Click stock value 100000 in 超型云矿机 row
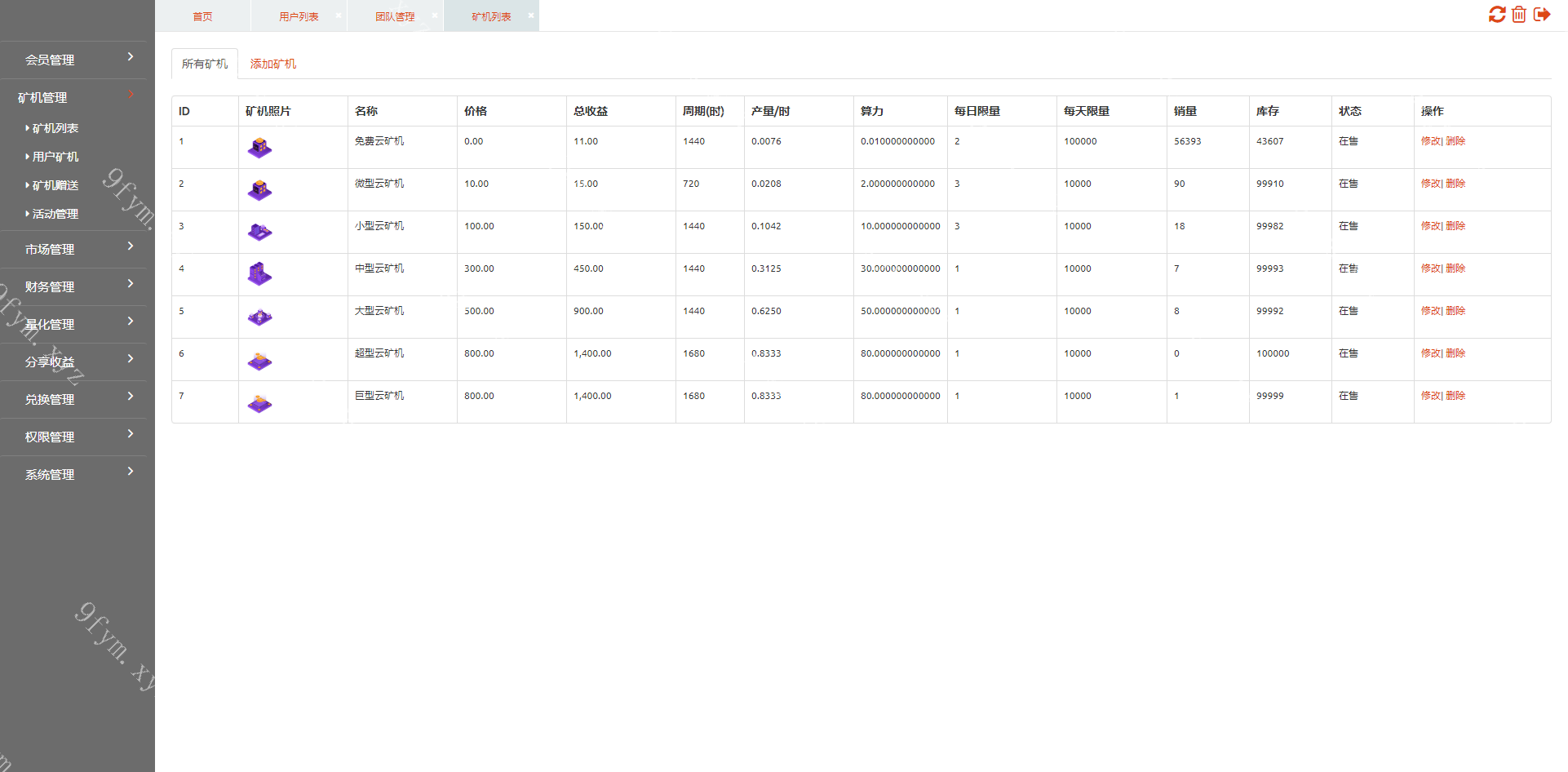1568x772 pixels. point(1273,353)
